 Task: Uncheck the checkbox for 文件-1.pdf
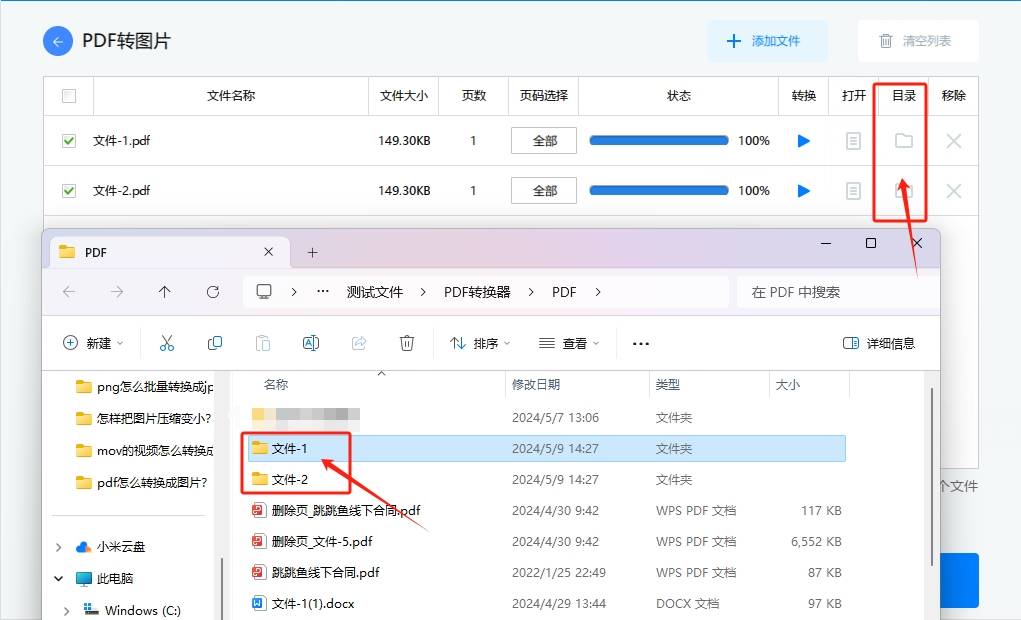pyautogui.click(x=68, y=140)
